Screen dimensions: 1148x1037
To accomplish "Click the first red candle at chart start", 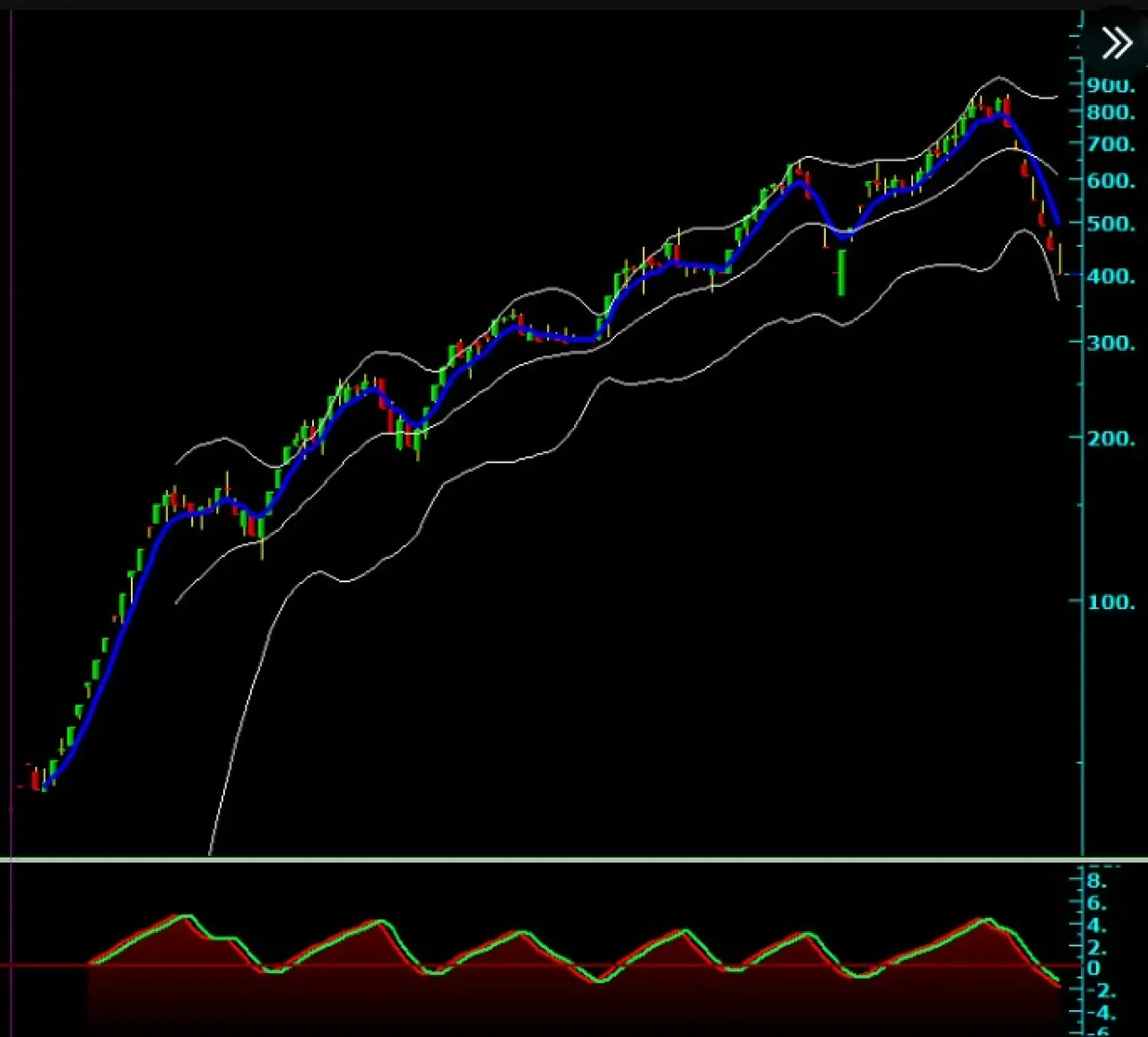I will [x=36, y=780].
